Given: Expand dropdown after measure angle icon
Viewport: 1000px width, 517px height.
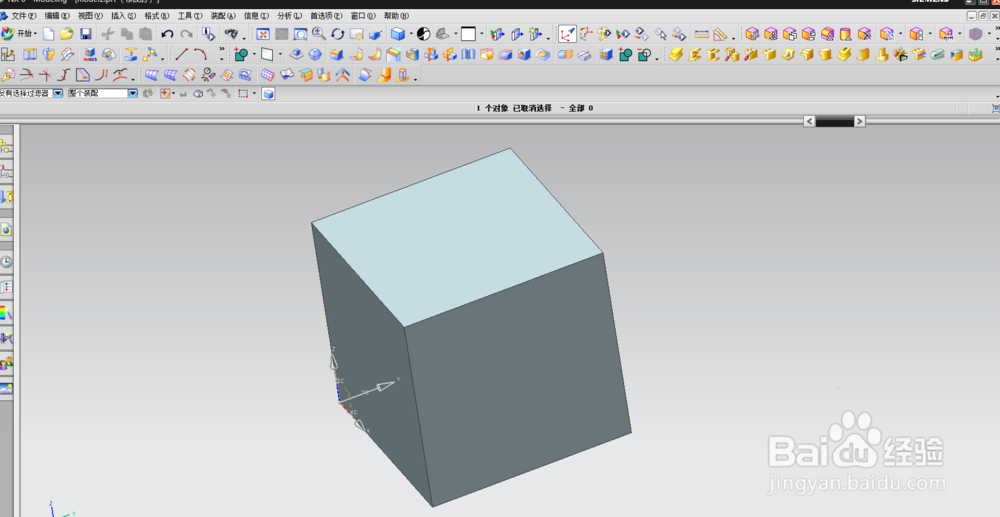Looking at the screenshot, I should (733, 37).
